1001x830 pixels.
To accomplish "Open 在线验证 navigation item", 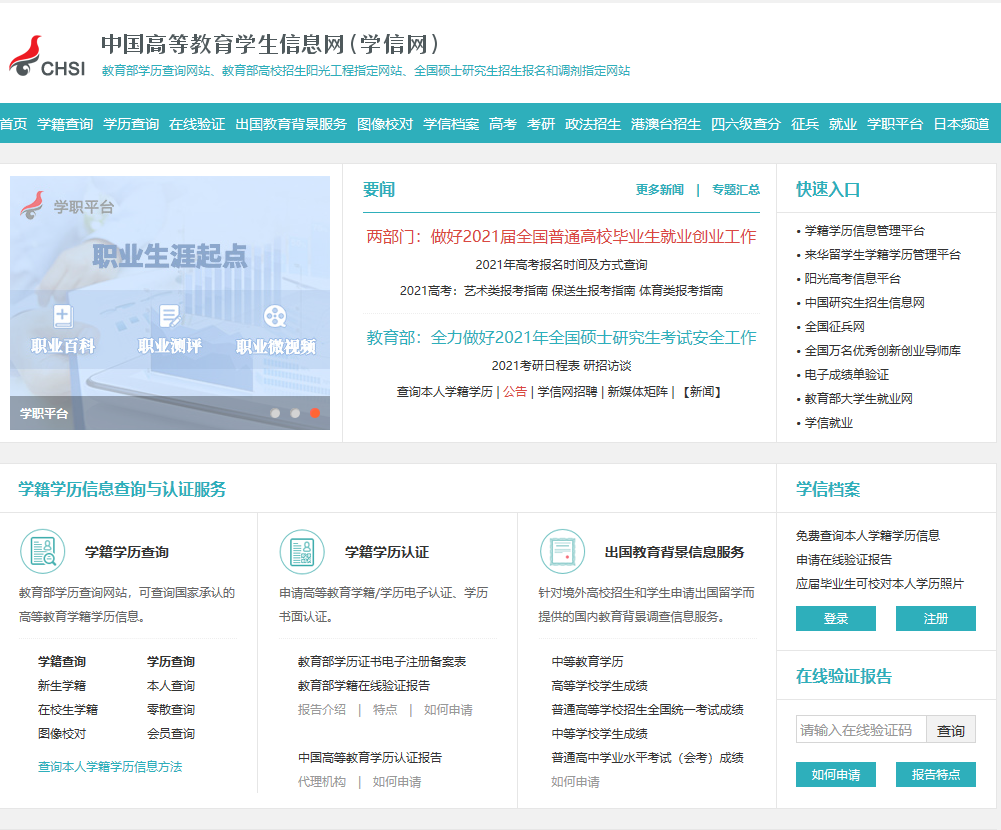I will click(197, 124).
